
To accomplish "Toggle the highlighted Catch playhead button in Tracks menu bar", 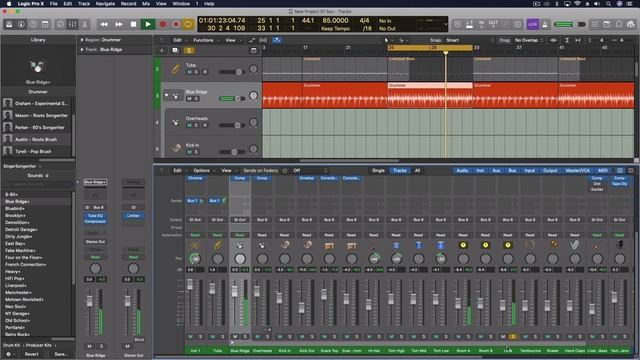I will coord(277,40).
